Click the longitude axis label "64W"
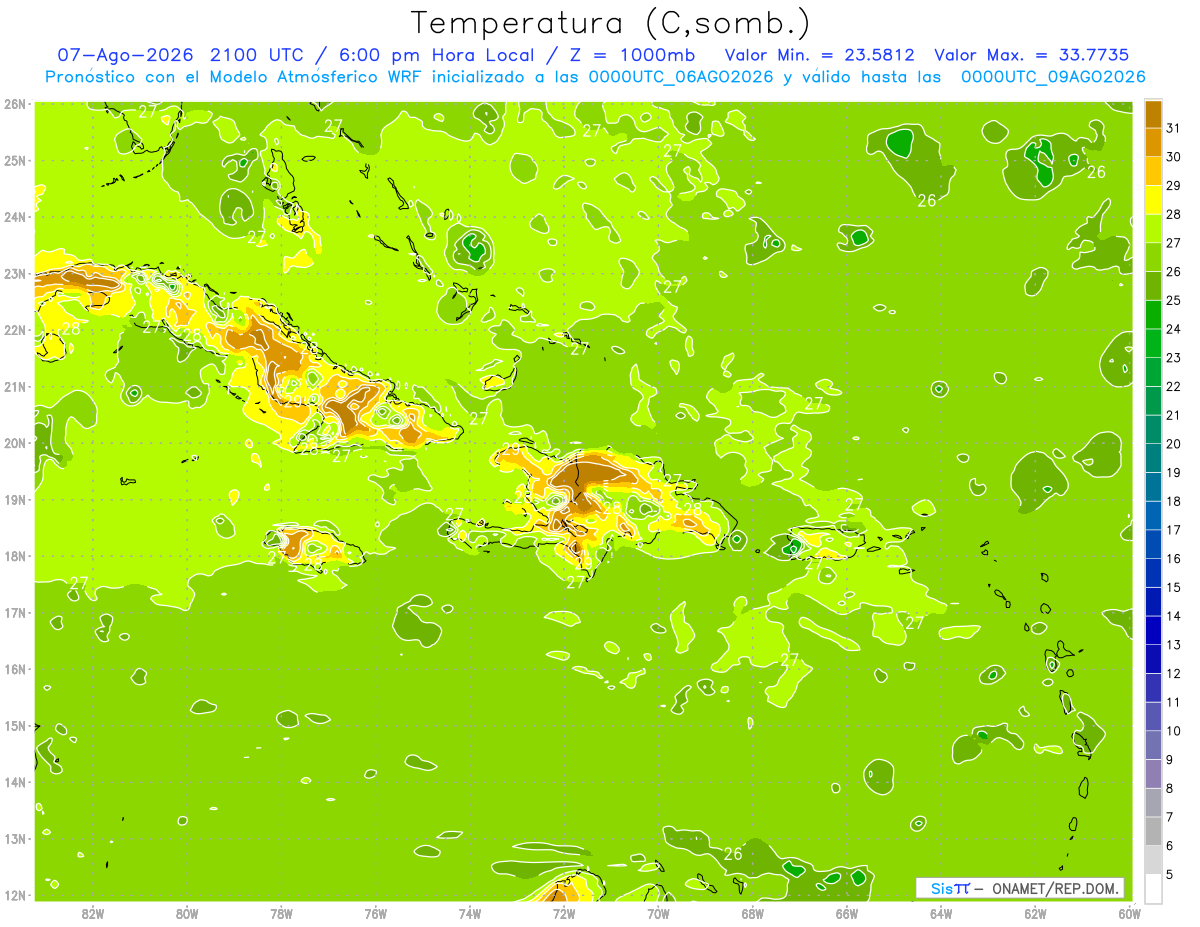The width and height of the screenshot is (1200, 927). pyautogui.click(x=941, y=913)
